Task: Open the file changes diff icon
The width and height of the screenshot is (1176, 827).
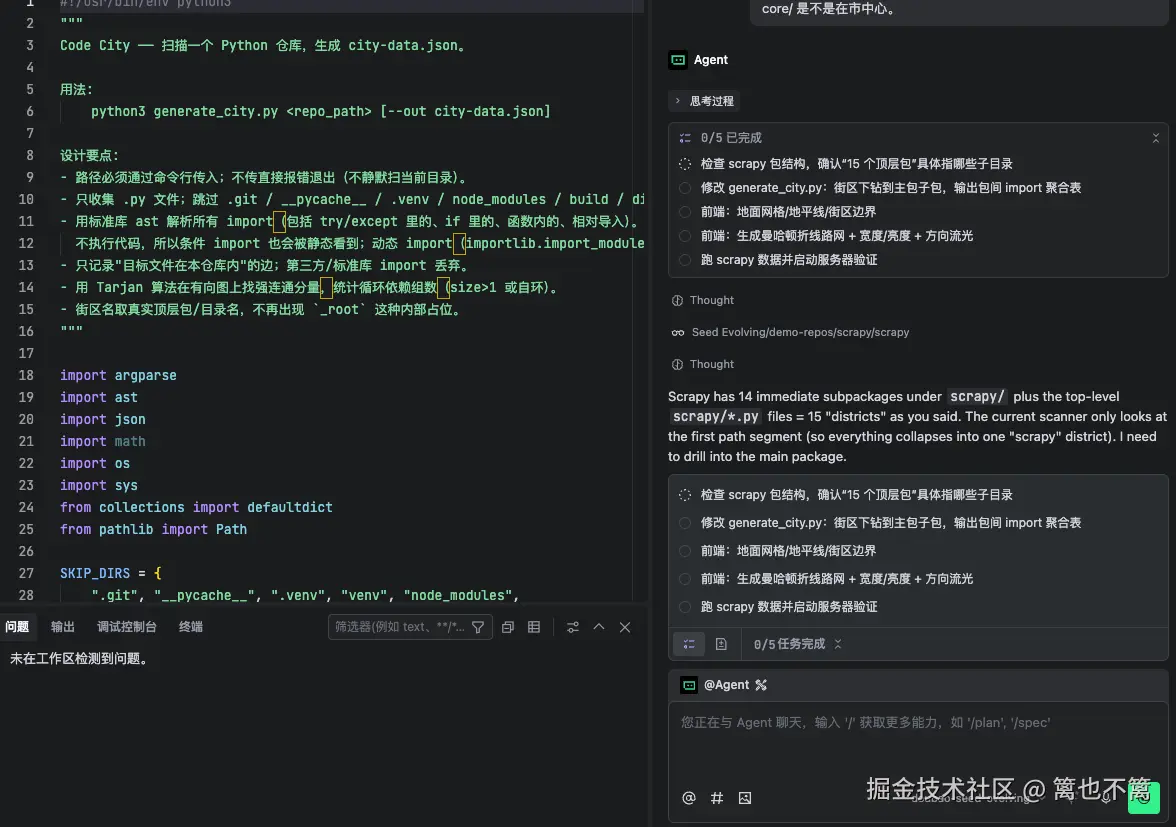Action: 722,644
